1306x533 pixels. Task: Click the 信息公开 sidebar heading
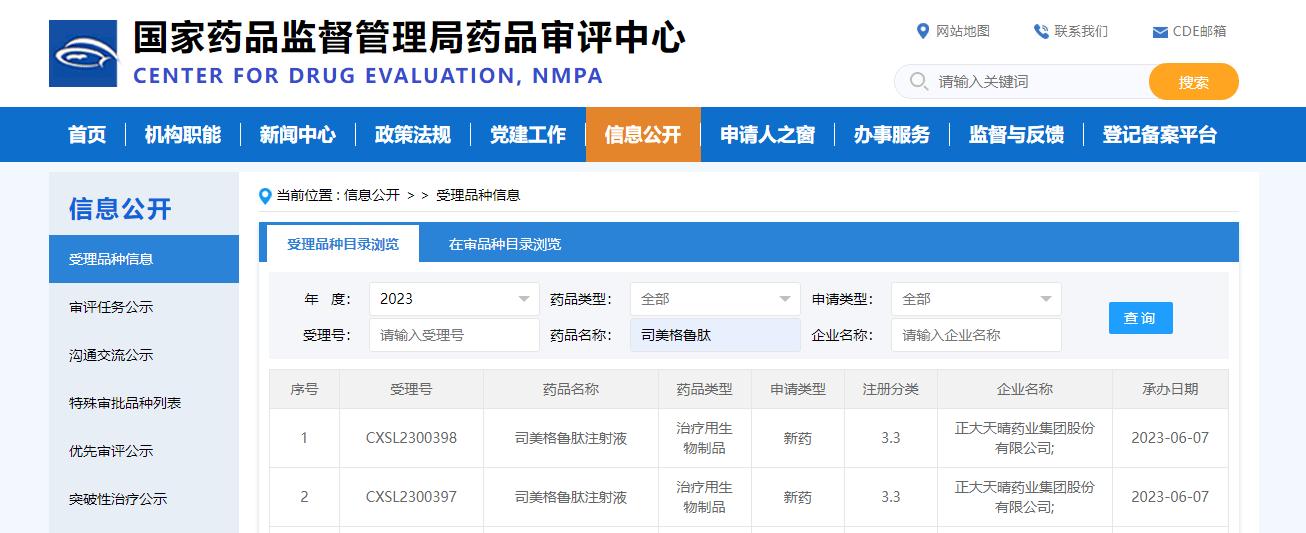[x=120, y=208]
